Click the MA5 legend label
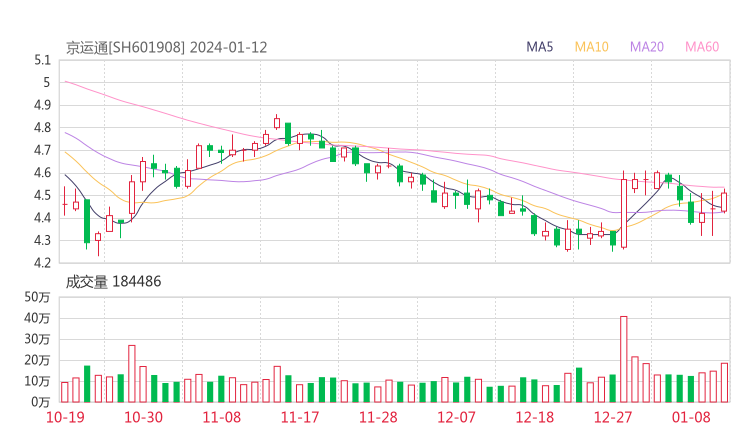Viewport: 740px width, 440px height. [x=539, y=47]
